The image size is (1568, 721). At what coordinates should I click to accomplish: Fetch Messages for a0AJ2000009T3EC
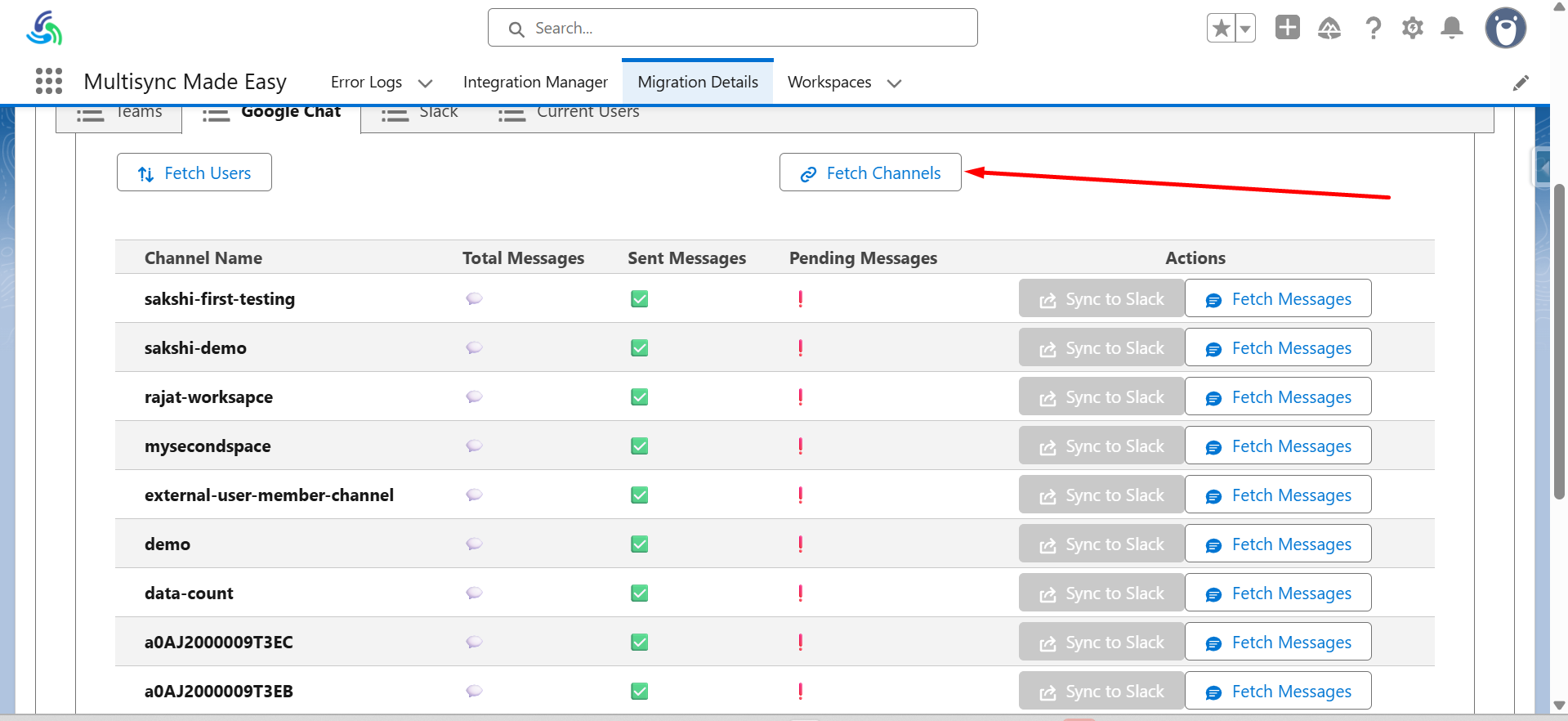[1278, 642]
